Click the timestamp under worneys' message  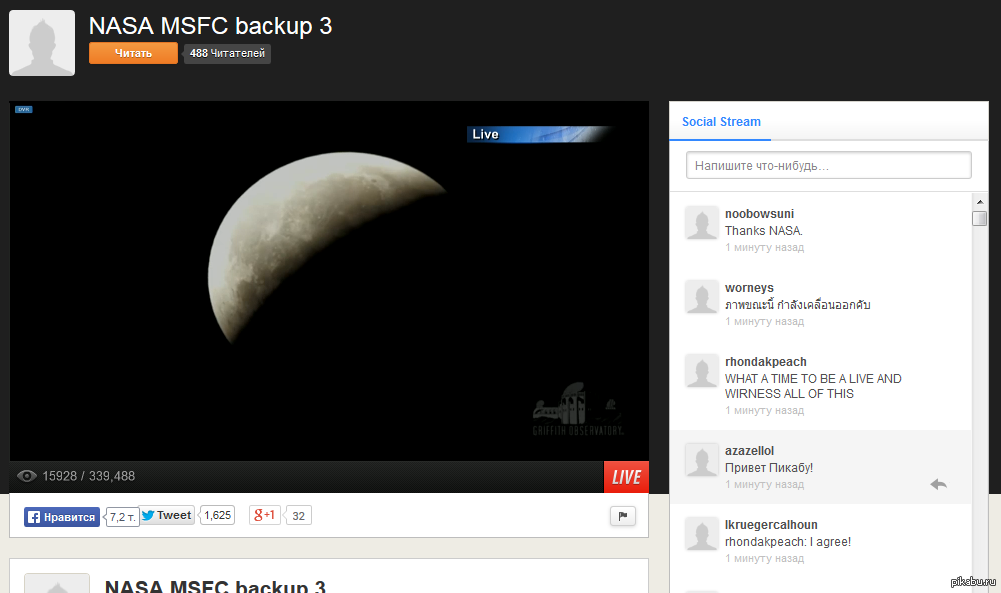[764, 322]
